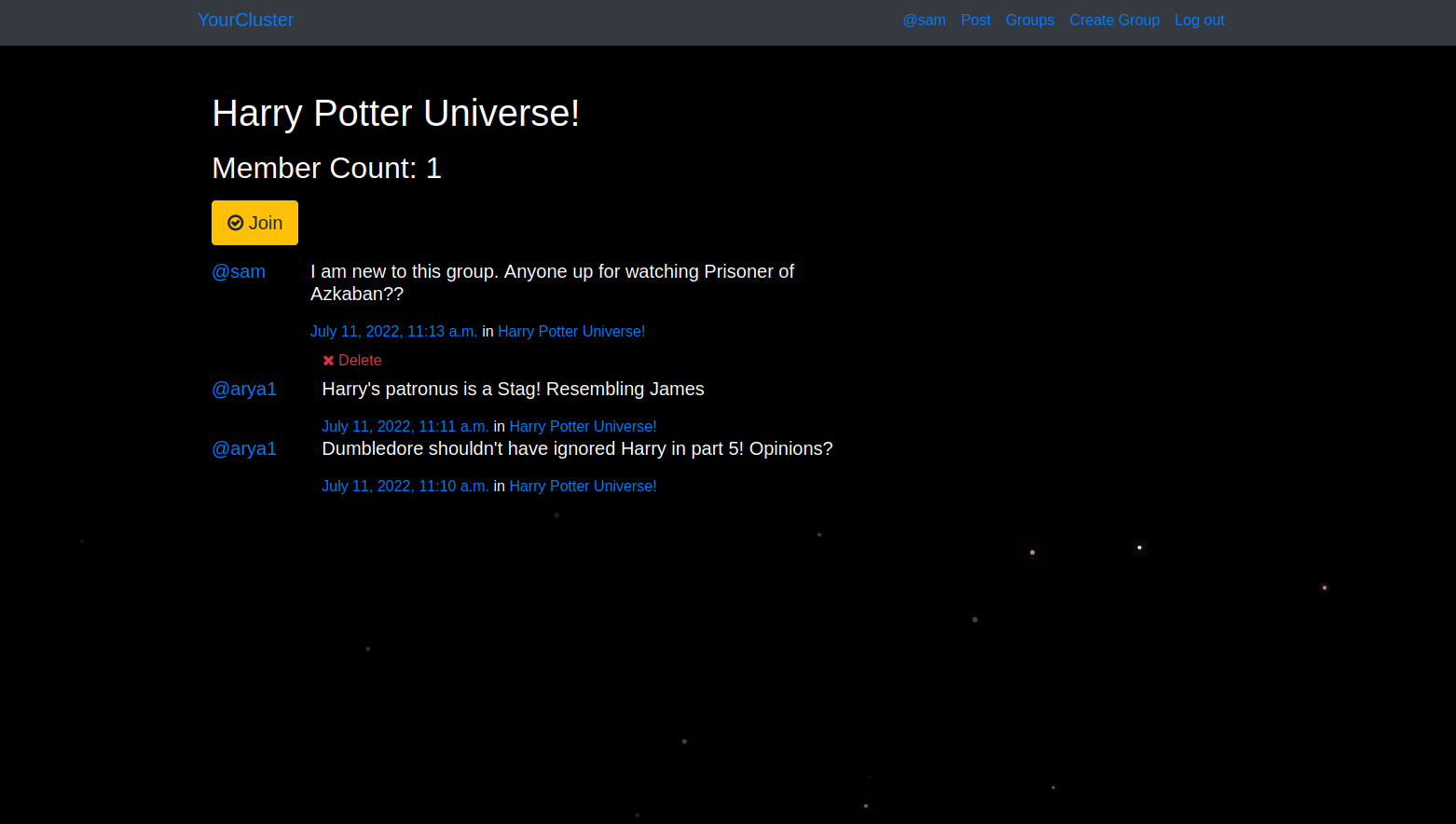Open the 11:13 a.m. post timestamp link
Viewport: 1456px width, 824px height.
pyautogui.click(x=393, y=331)
